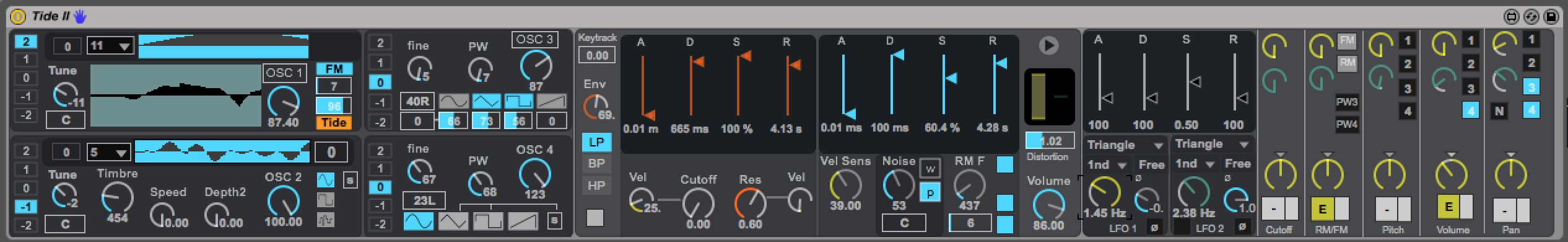The image size is (1568, 242).
Task: Open OSC 1 wavetable dropdown showing 11
Action: [110, 46]
